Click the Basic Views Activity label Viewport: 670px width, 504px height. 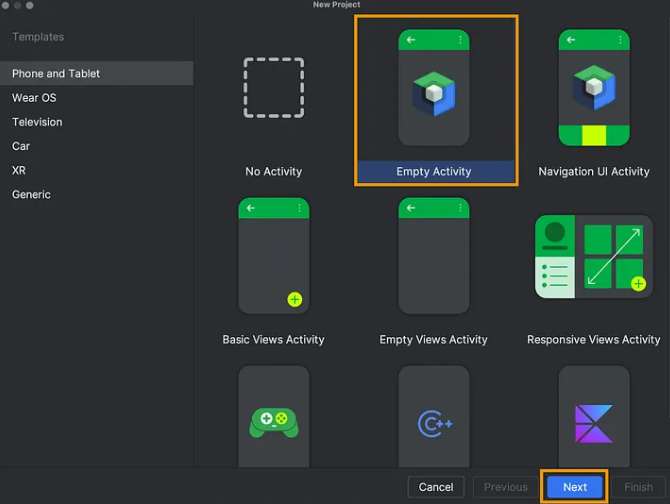[273, 340]
